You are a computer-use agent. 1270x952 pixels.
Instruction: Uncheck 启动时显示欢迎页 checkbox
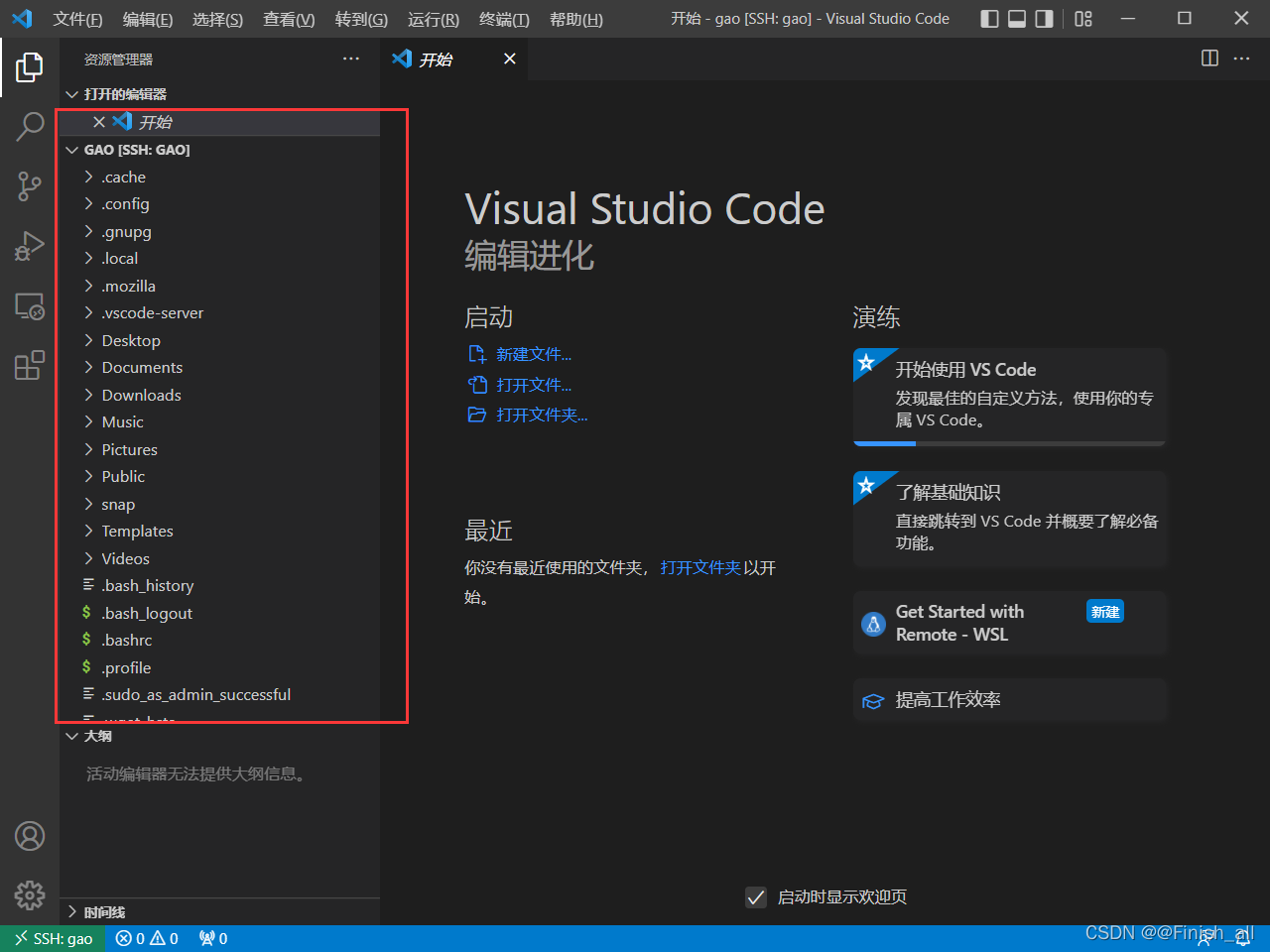756,897
